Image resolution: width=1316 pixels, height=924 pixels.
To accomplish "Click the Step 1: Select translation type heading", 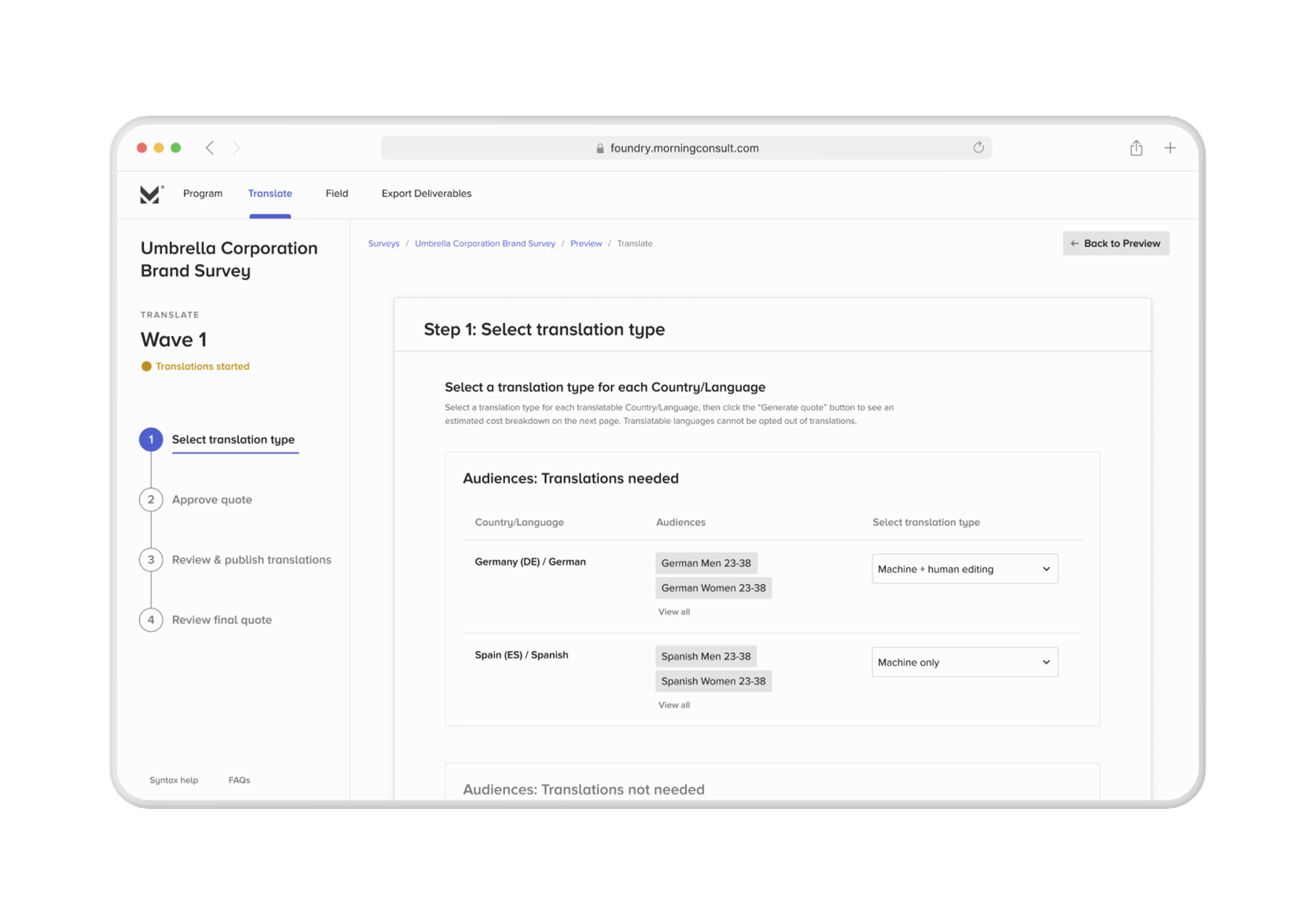I will point(544,329).
